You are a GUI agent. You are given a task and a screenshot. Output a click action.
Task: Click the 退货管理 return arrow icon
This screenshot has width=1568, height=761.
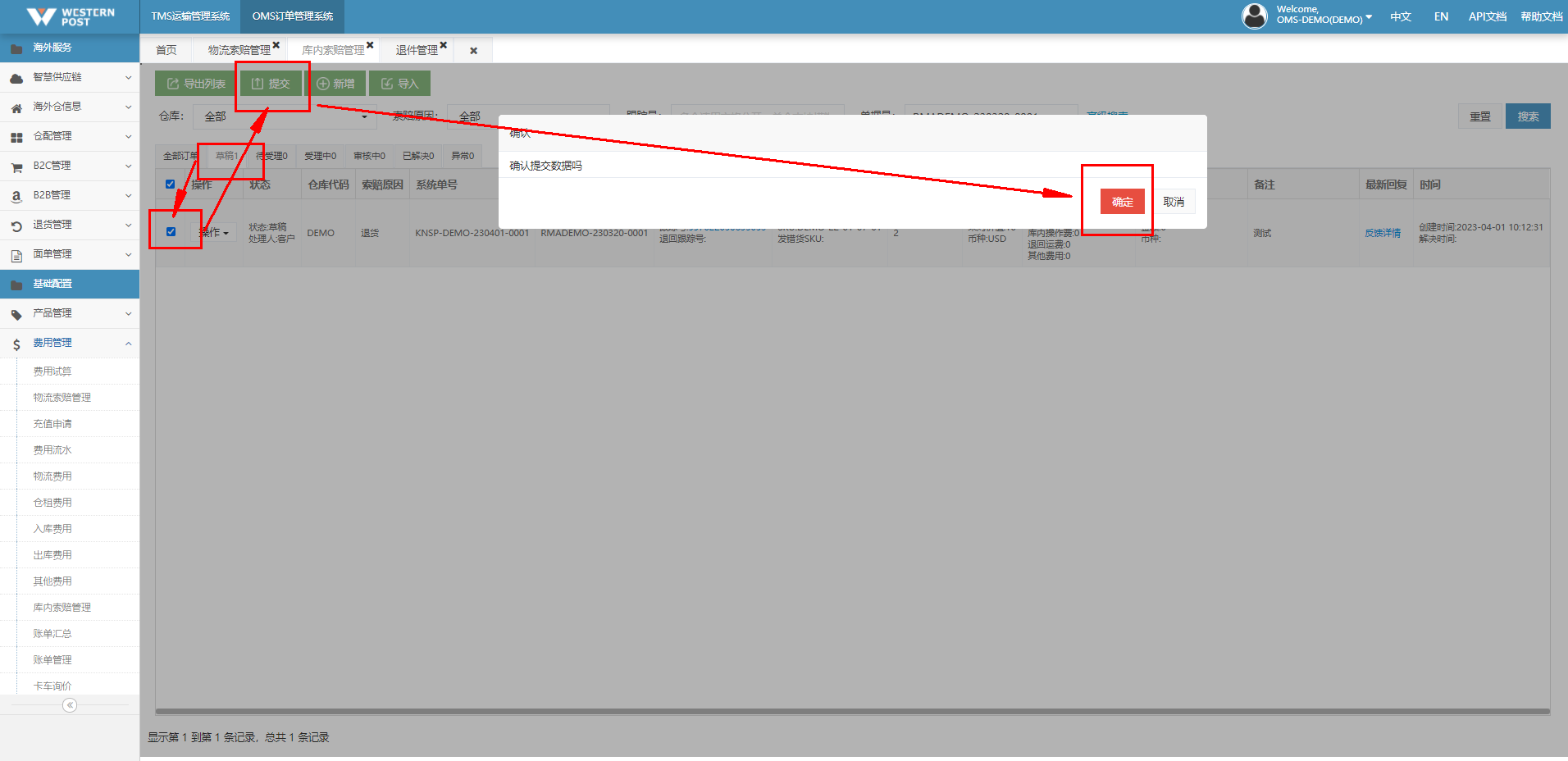(16, 226)
